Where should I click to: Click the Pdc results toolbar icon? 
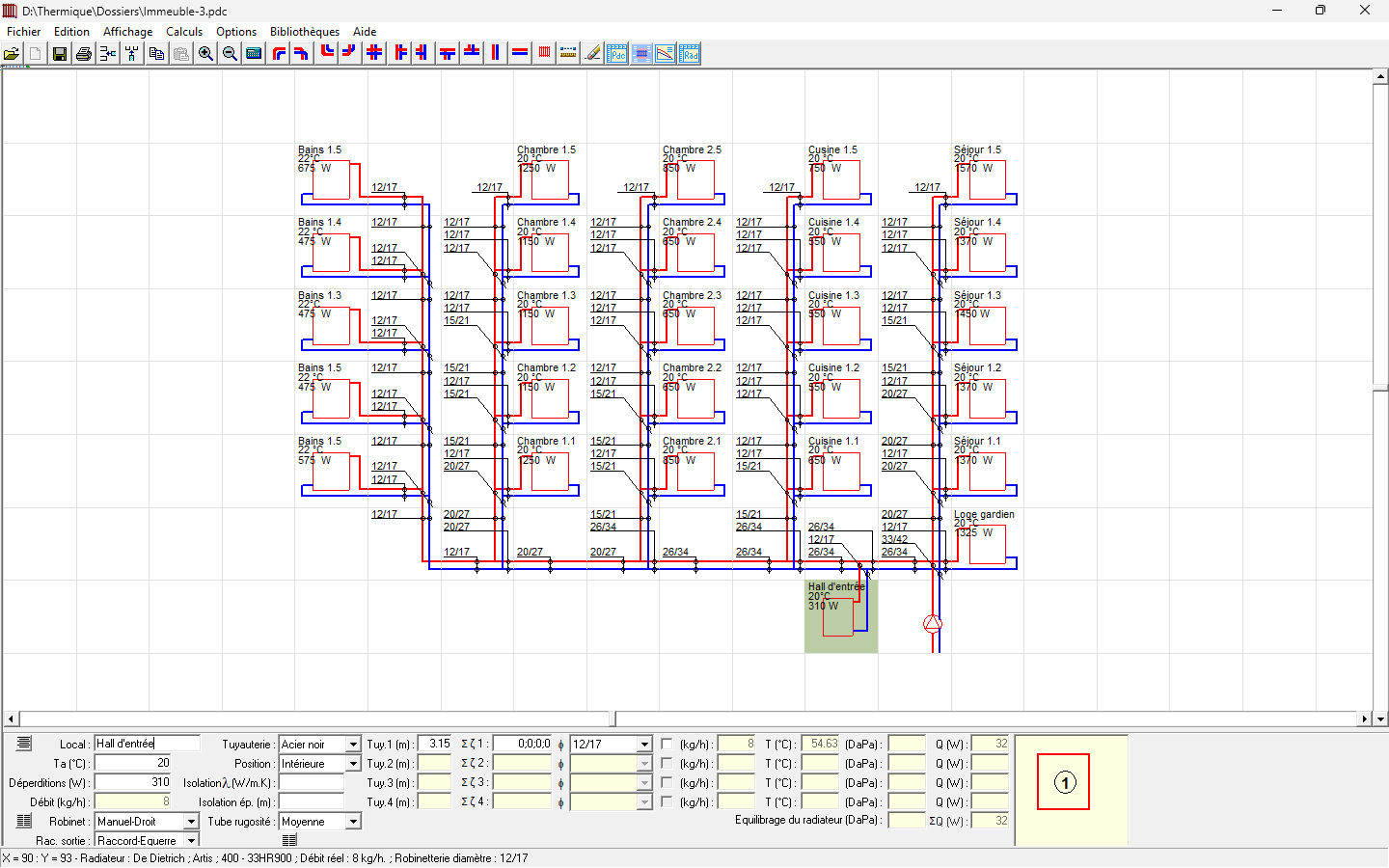click(617, 54)
